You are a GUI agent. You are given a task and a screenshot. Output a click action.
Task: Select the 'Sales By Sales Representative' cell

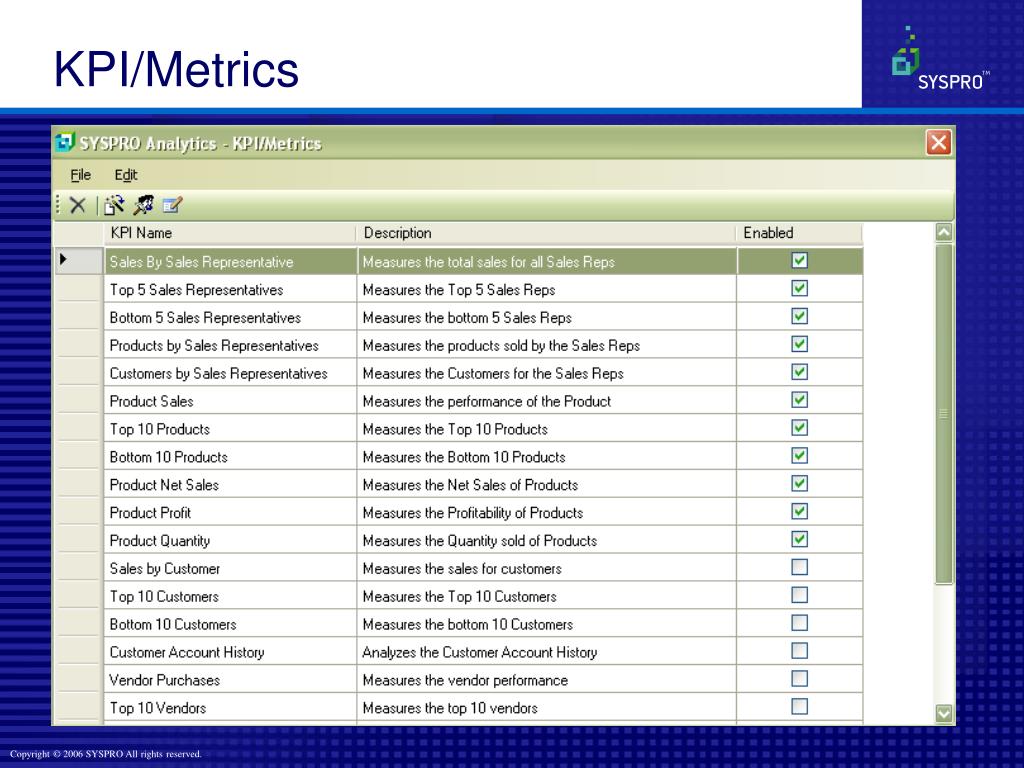click(x=231, y=261)
